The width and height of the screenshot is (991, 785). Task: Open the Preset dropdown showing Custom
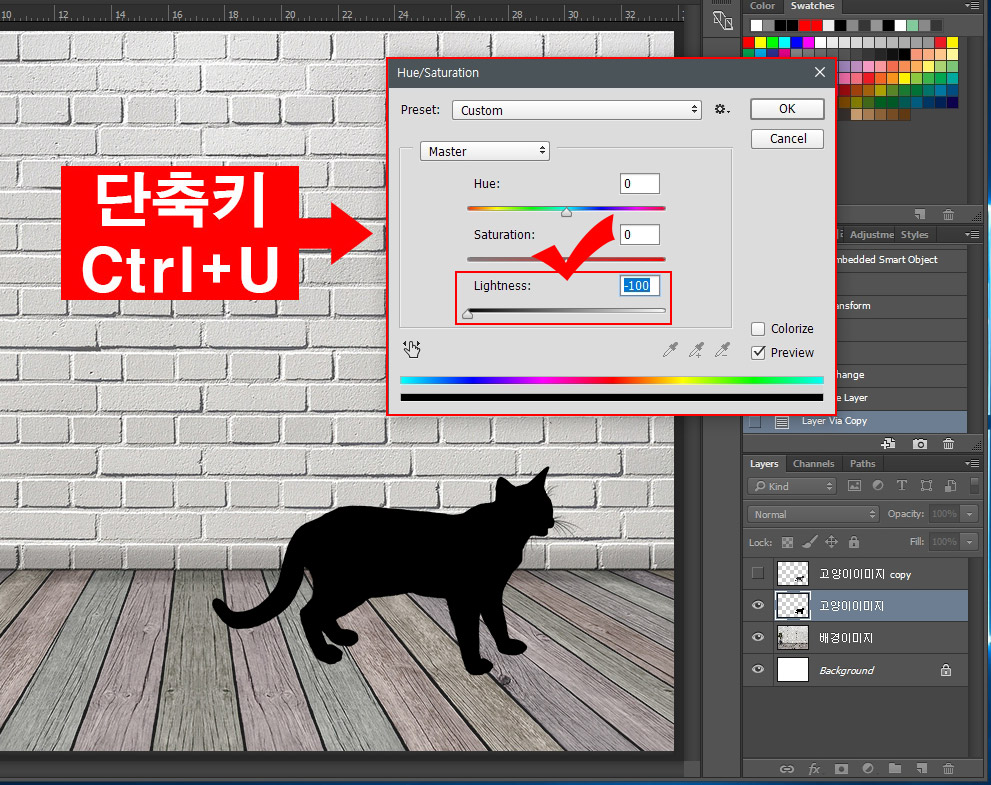coord(577,109)
